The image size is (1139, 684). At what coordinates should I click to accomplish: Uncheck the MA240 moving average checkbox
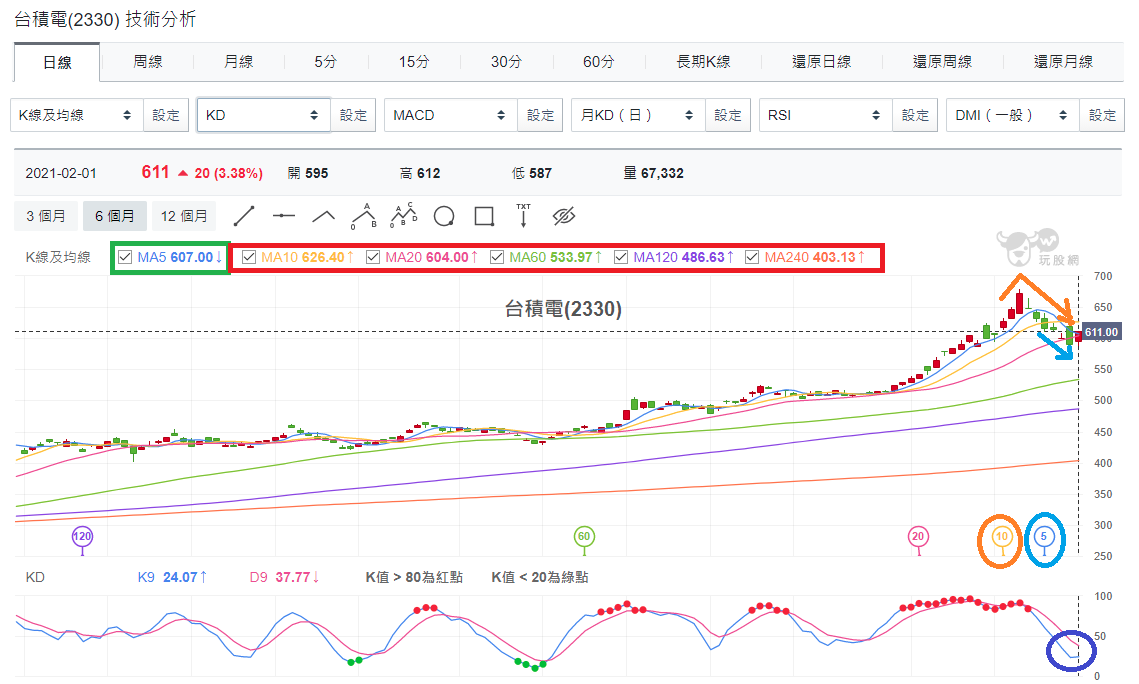[752, 257]
